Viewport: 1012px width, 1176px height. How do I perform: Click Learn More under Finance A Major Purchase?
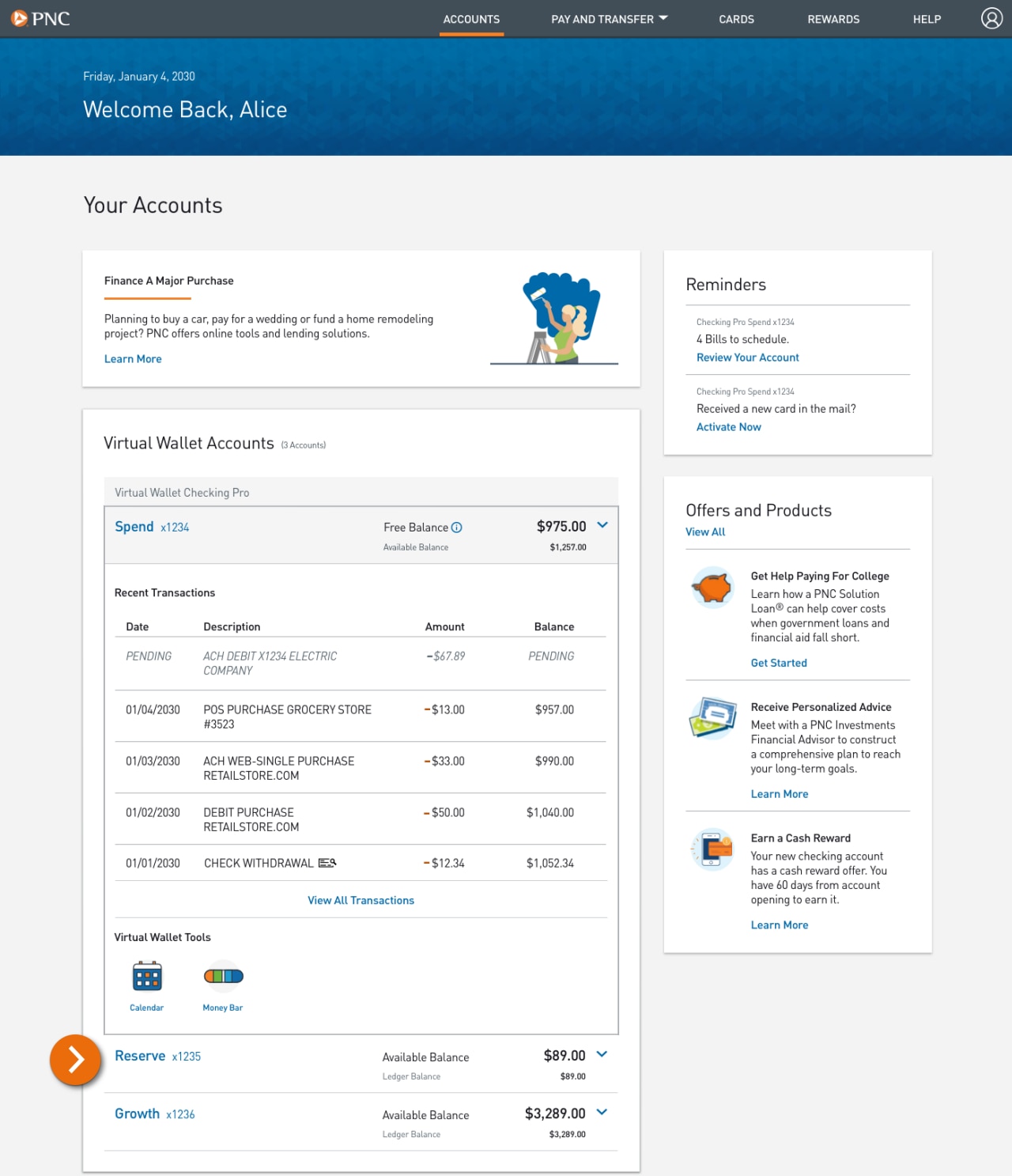pyautogui.click(x=132, y=358)
